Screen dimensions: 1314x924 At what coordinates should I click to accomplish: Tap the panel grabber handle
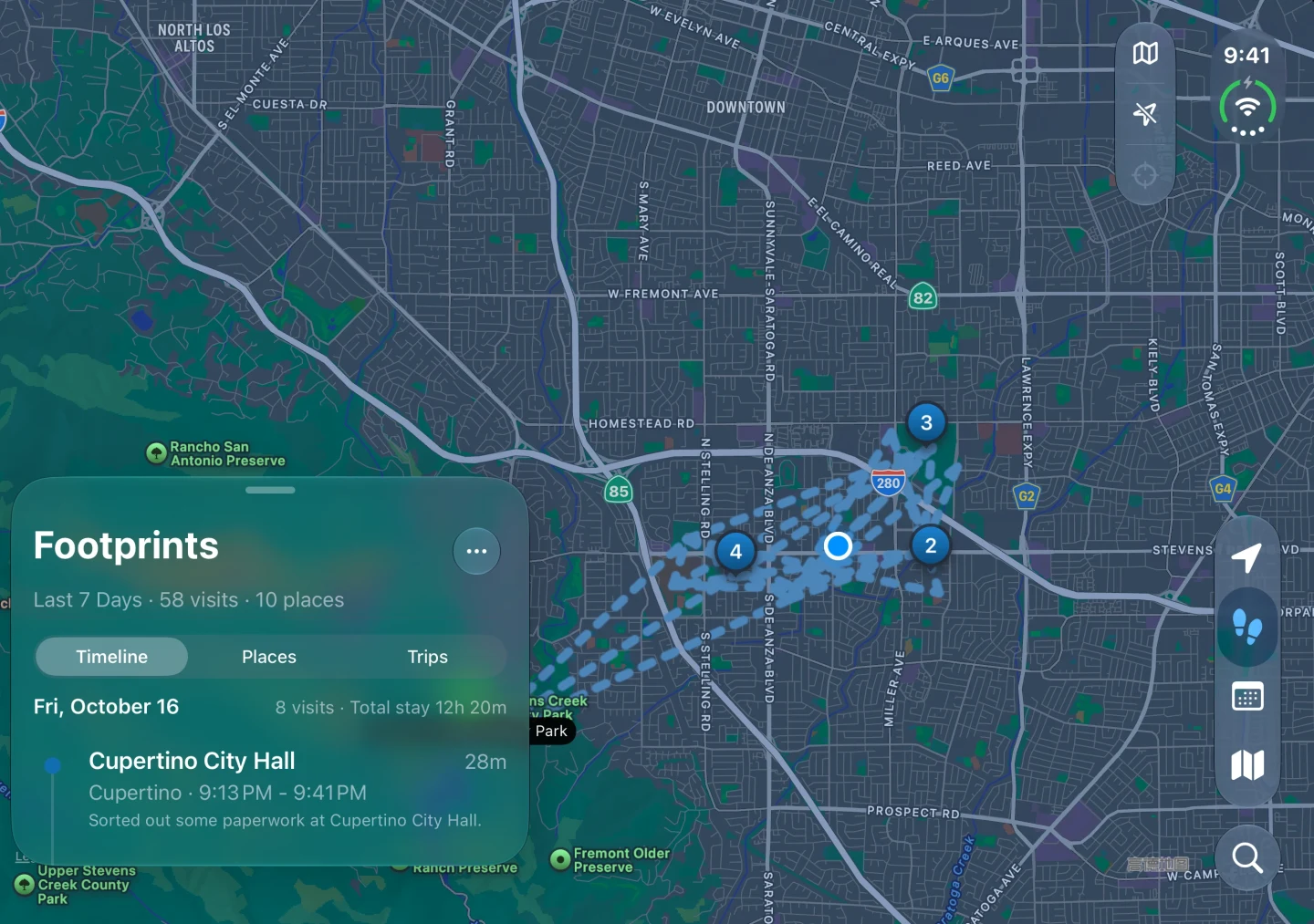[x=270, y=490]
